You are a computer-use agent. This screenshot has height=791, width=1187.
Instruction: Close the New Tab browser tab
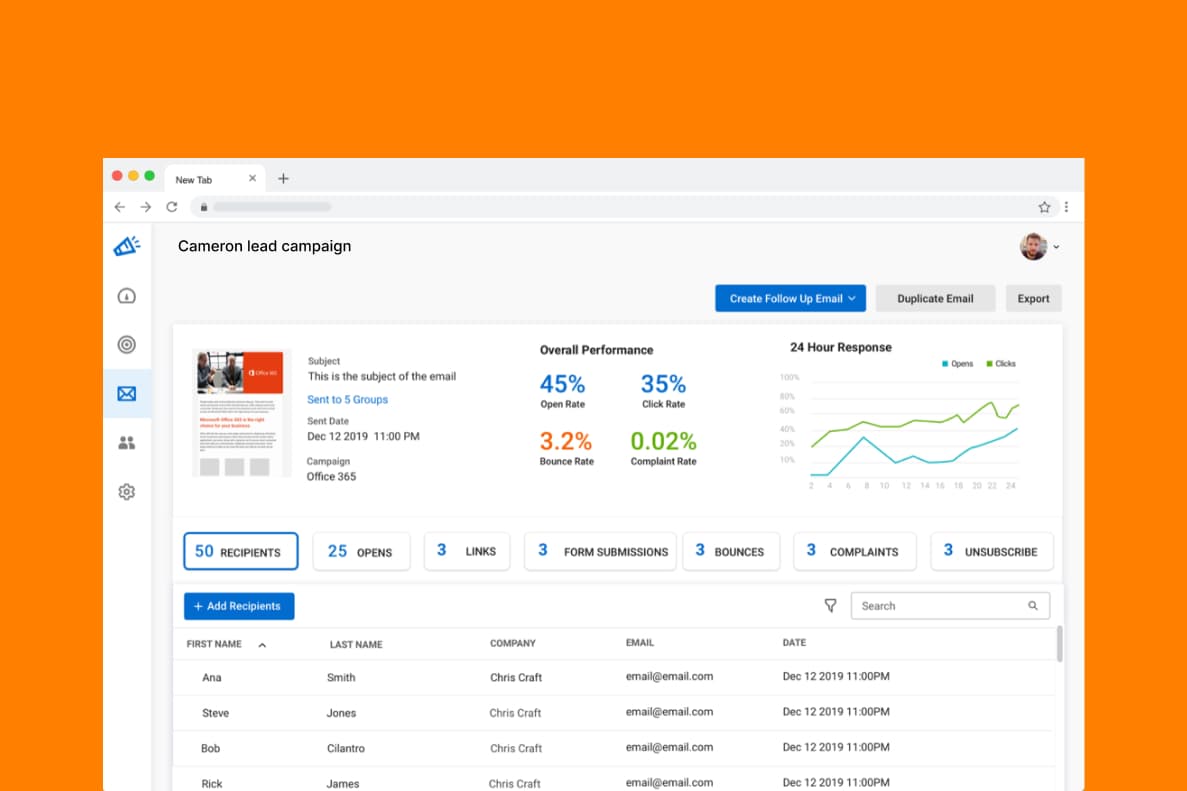[252, 179]
